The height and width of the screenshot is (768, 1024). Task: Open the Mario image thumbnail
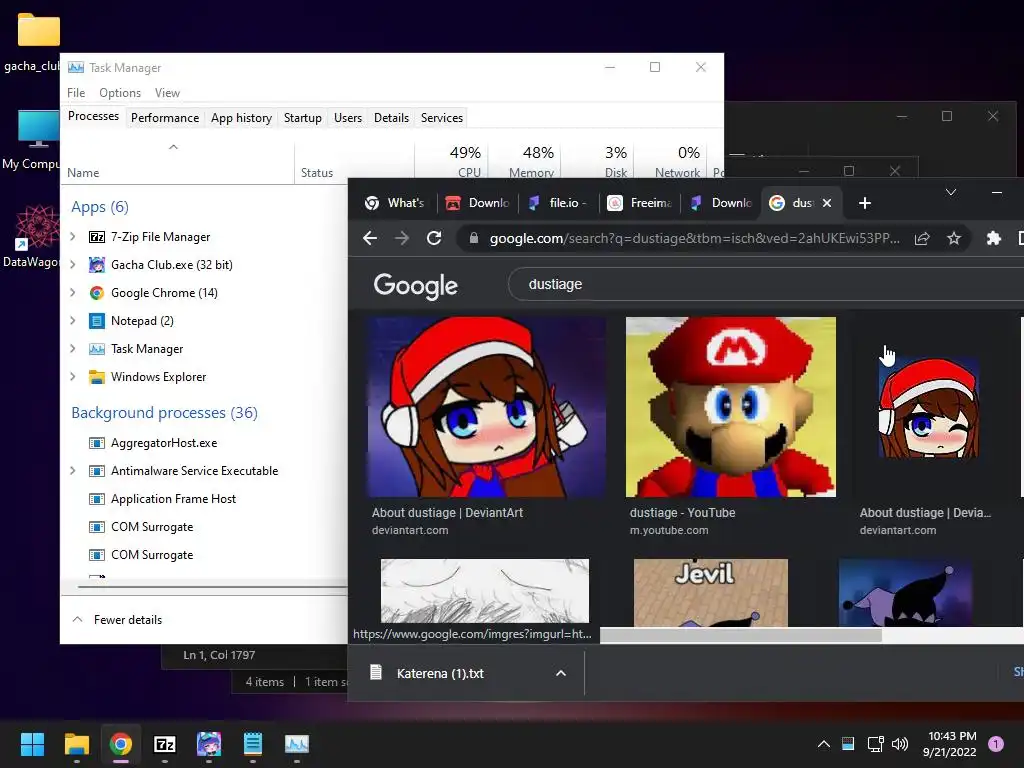point(731,407)
